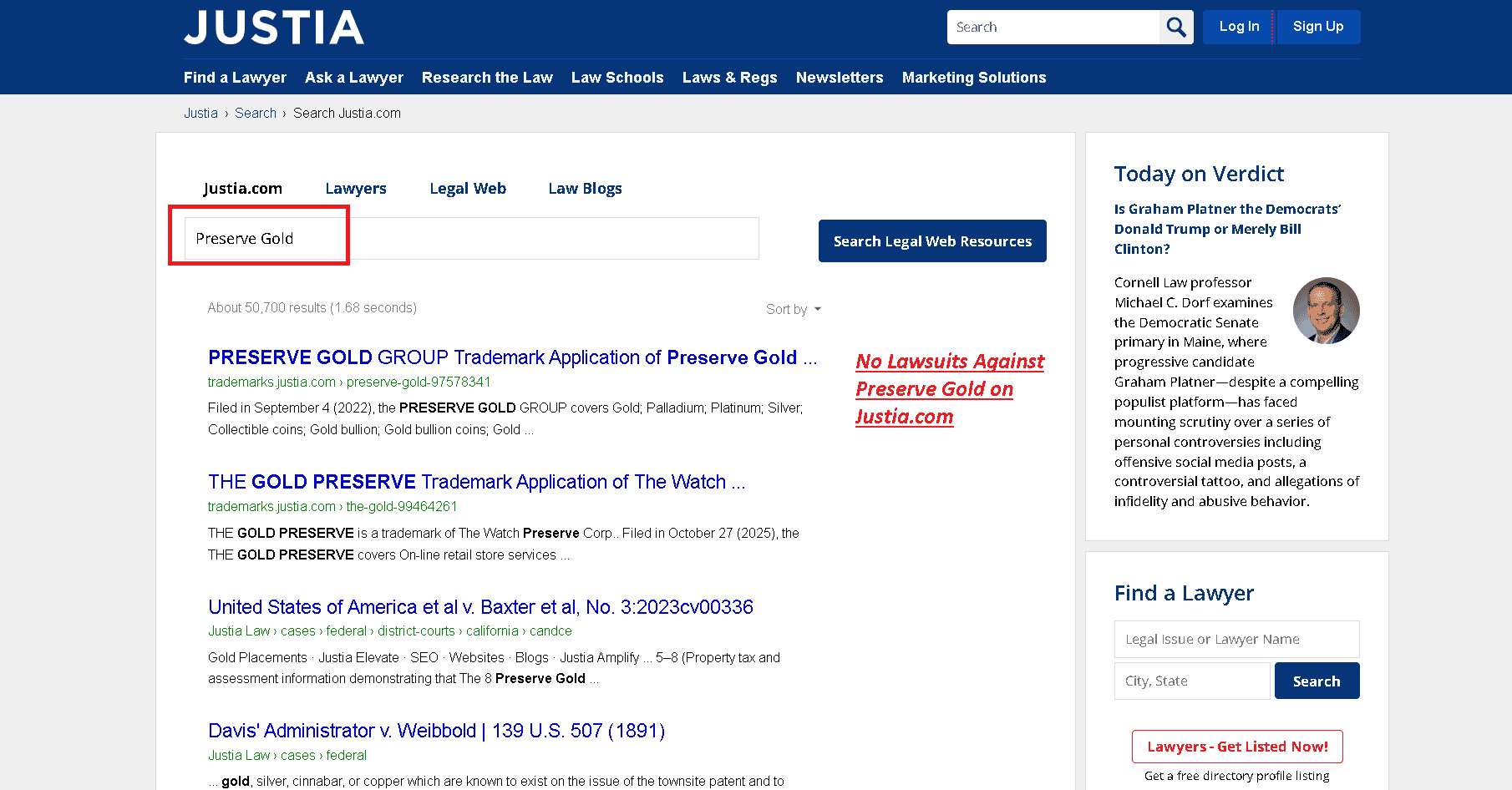Expand the Sort by dropdown

[x=794, y=309]
